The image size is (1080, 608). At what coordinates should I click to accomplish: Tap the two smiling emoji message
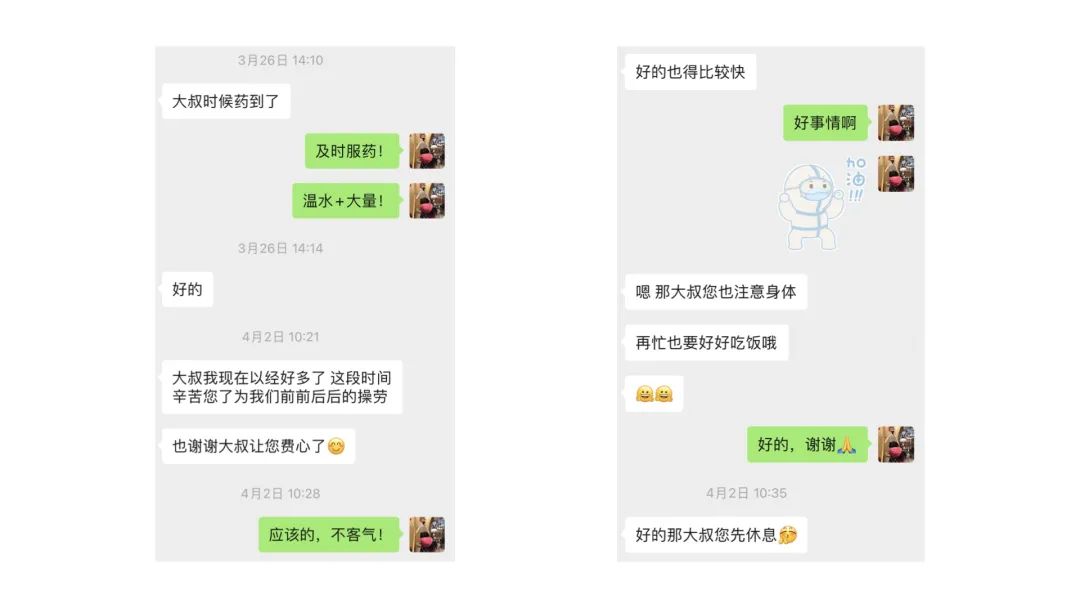[x=654, y=394]
